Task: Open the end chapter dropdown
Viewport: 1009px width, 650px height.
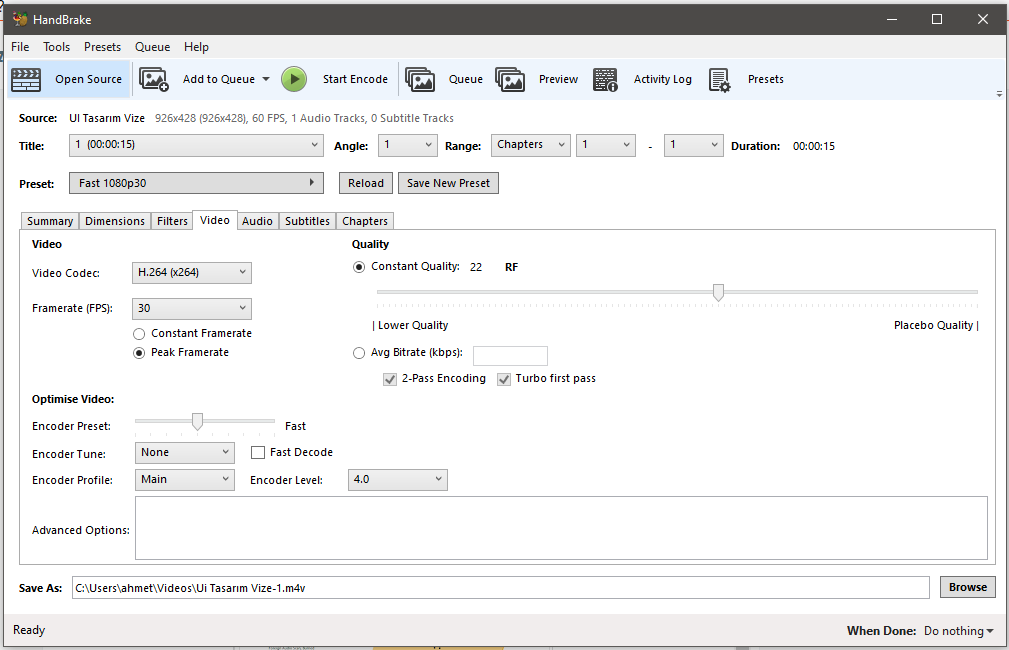Action: (694, 145)
